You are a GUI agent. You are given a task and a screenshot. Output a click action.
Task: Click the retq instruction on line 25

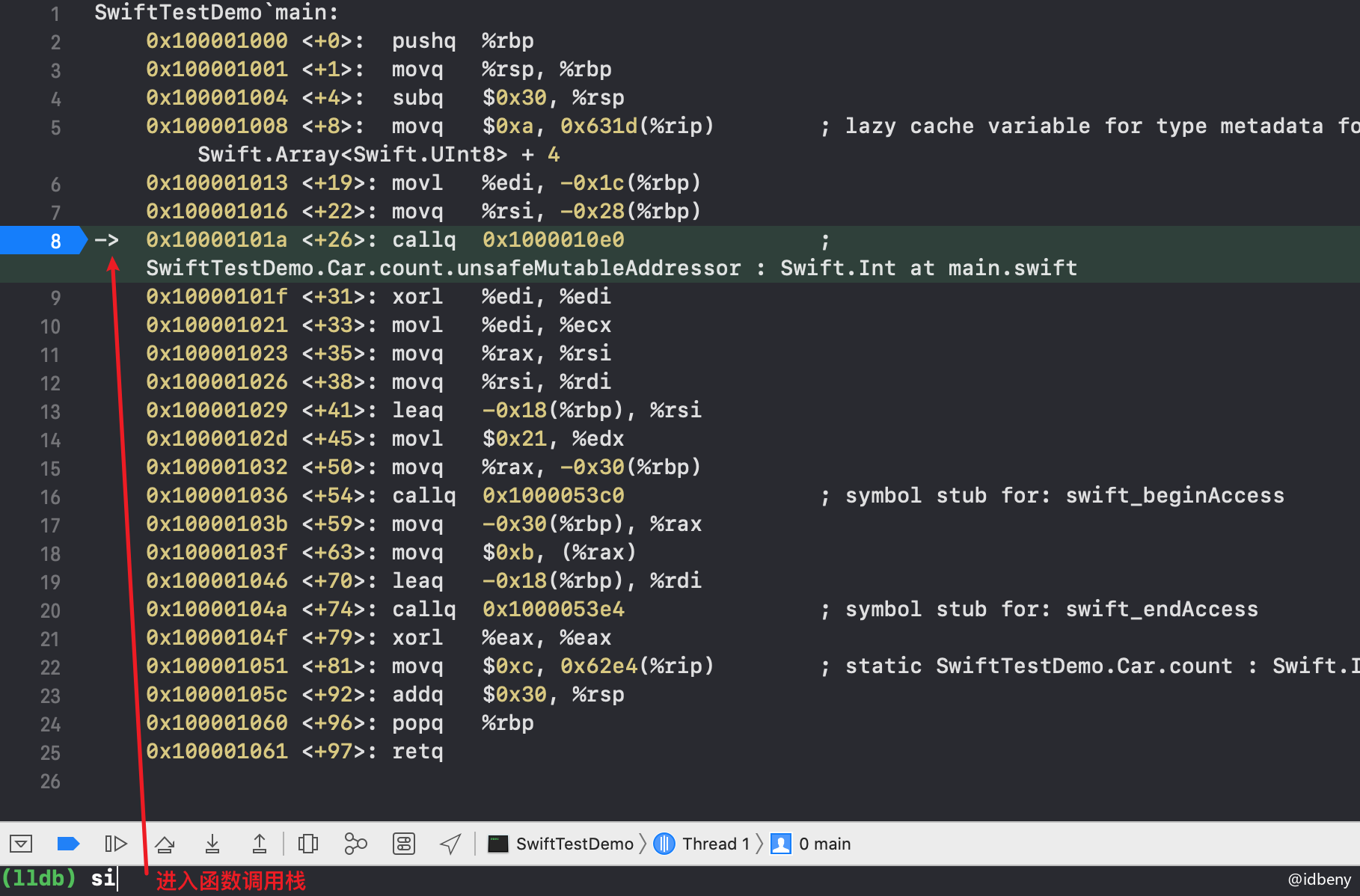tap(417, 751)
